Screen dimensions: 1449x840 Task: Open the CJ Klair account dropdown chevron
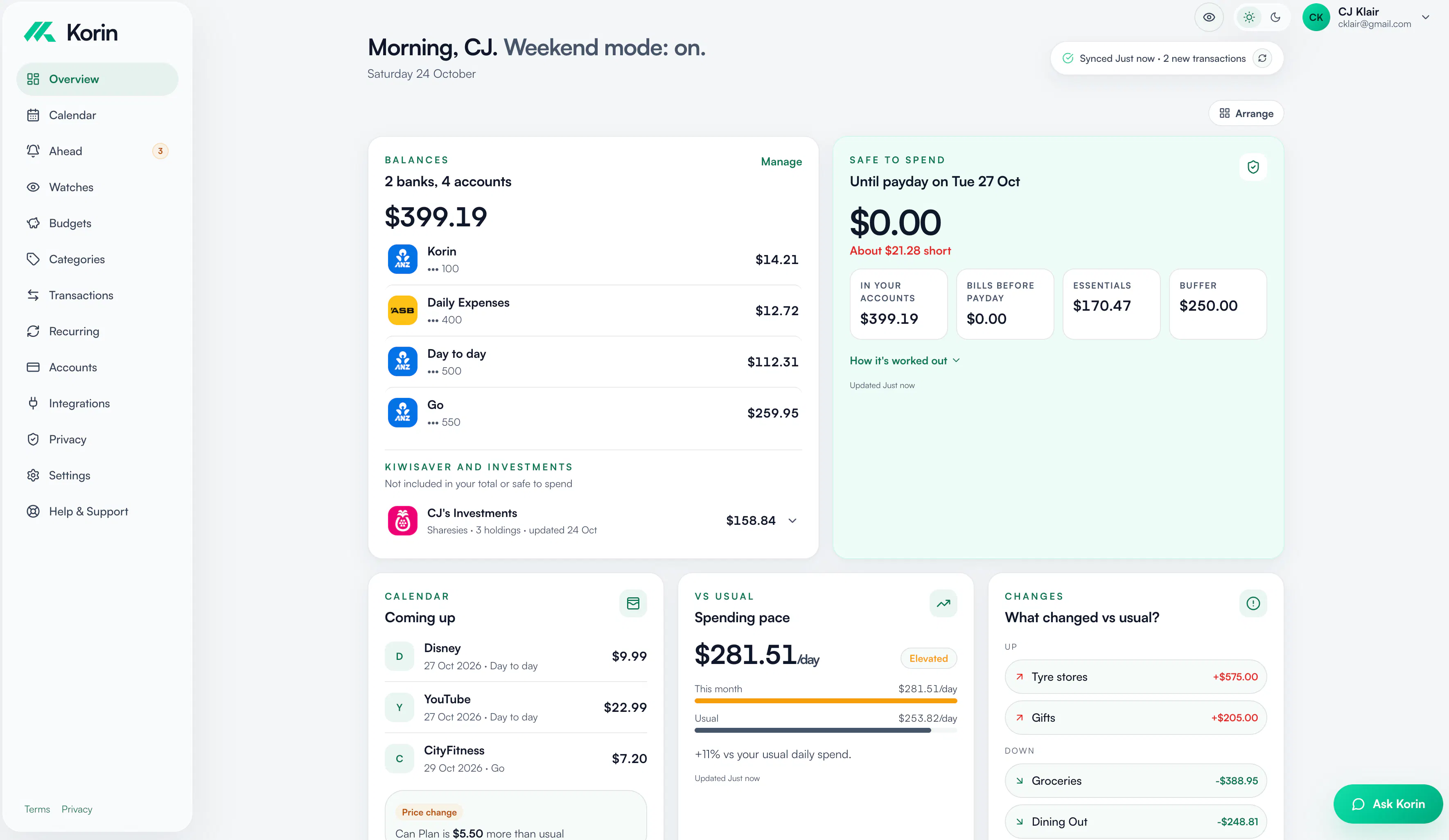click(x=1425, y=17)
